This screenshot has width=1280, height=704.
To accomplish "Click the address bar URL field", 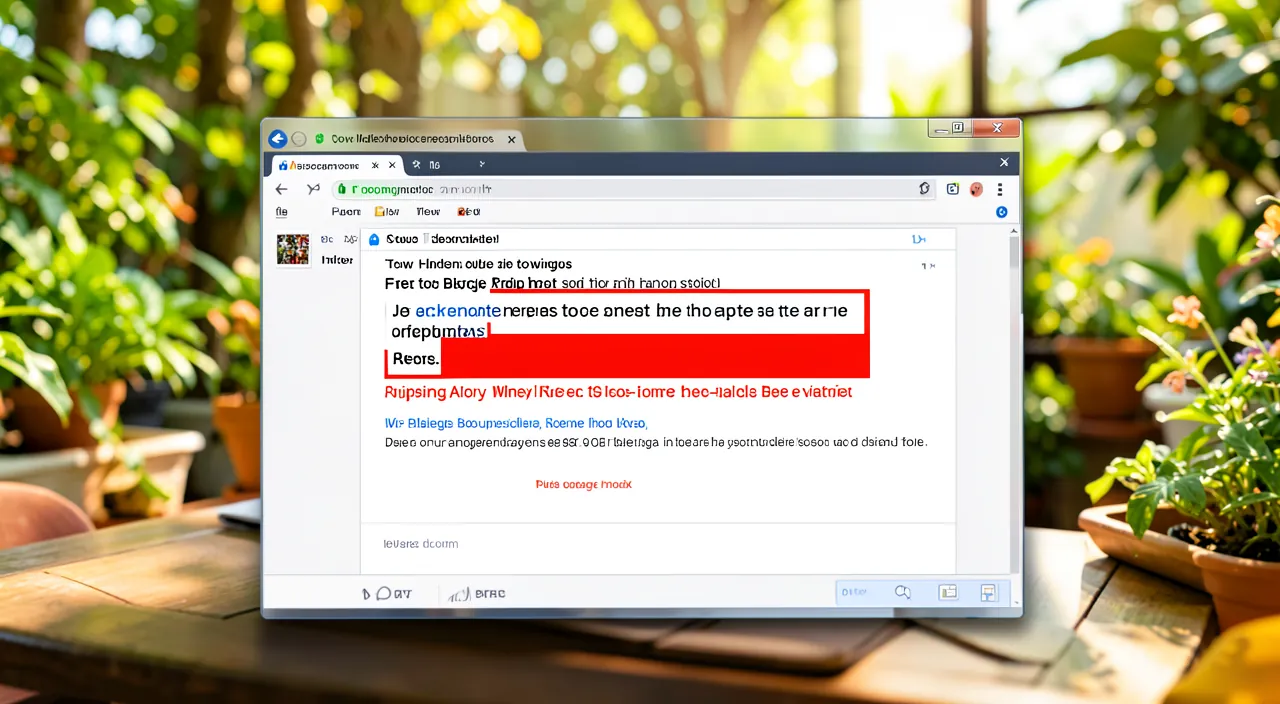I will click(635, 189).
